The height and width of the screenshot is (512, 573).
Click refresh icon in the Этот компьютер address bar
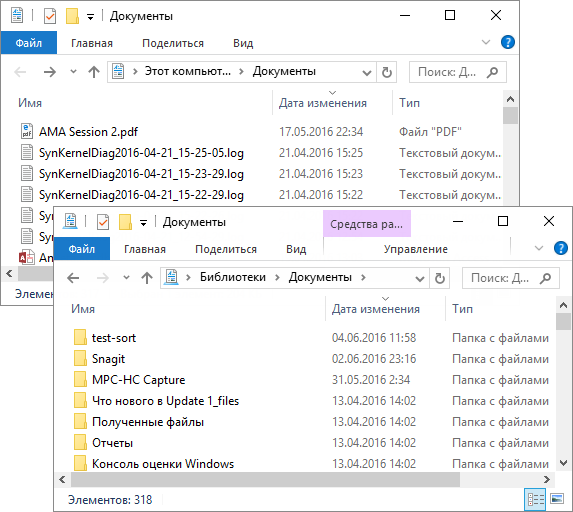coord(387,72)
